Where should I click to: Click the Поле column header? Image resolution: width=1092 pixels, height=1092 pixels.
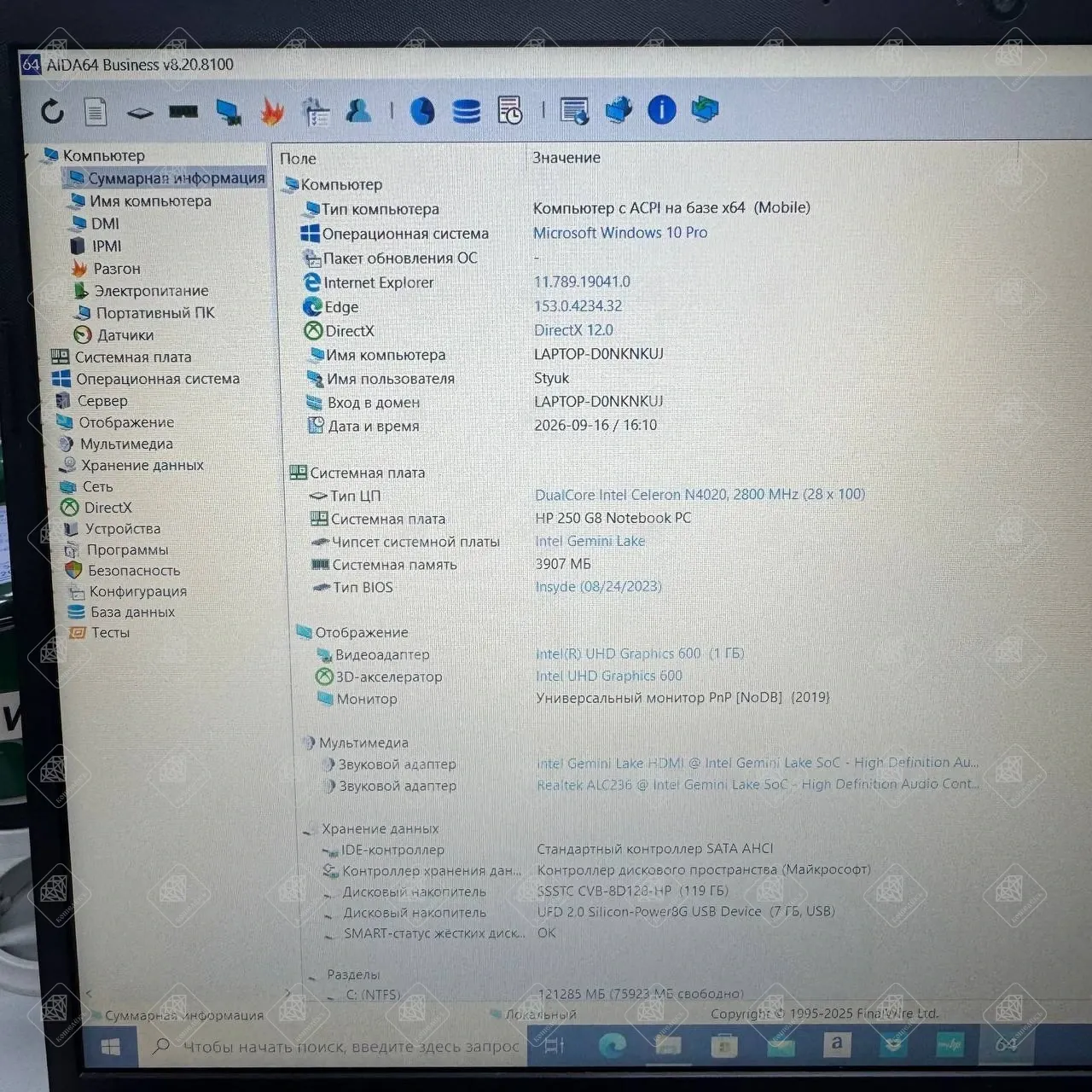pyautogui.click(x=298, y=159)
